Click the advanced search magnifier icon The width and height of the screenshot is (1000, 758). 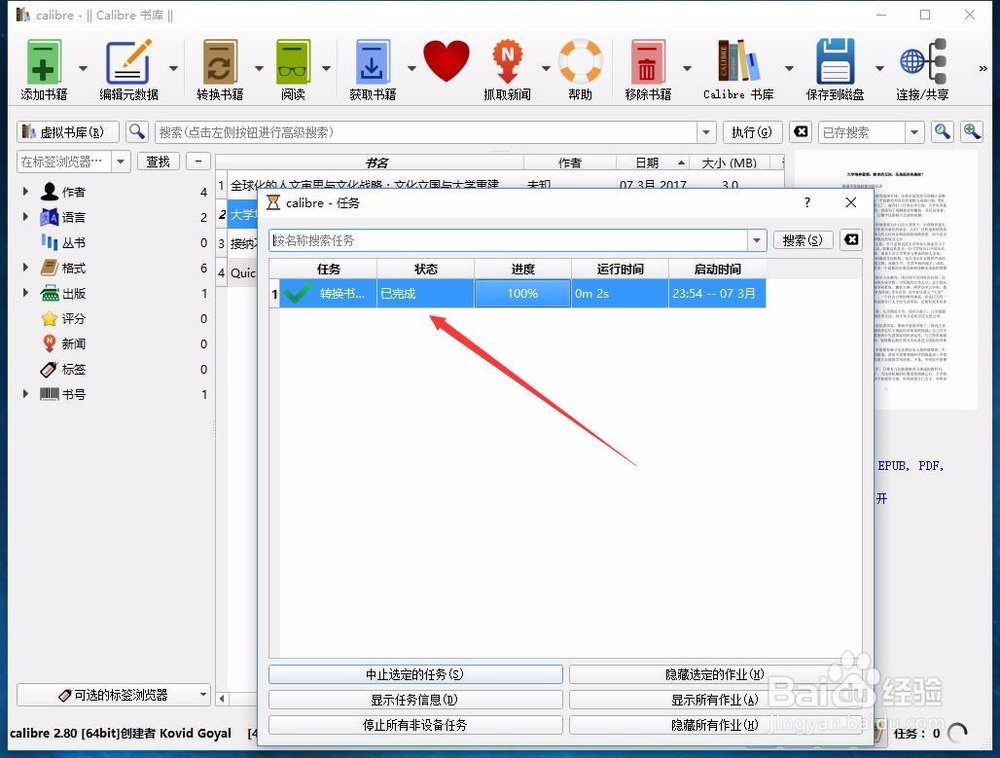click(136, 132)
